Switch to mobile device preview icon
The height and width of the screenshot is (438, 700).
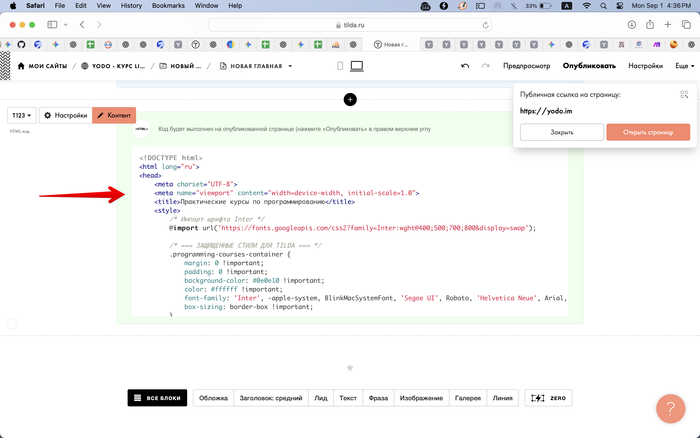click(341, 66)
